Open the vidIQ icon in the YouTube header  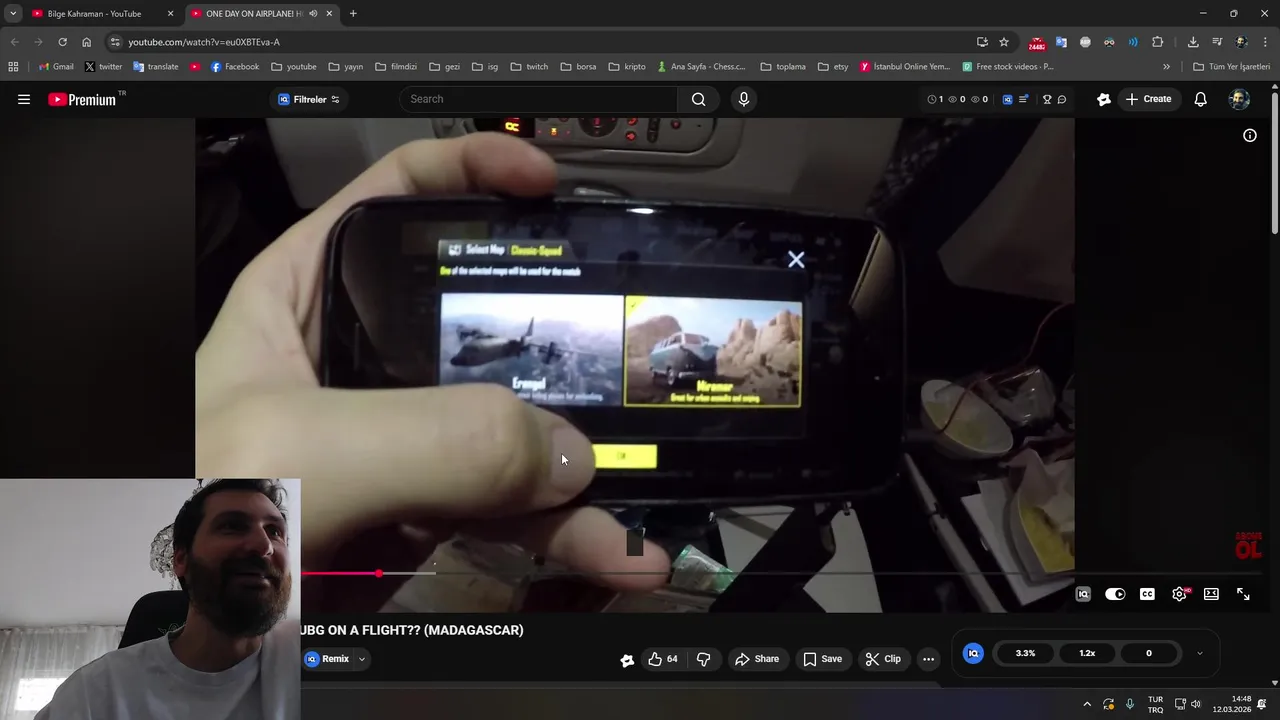coord(1007,99)
